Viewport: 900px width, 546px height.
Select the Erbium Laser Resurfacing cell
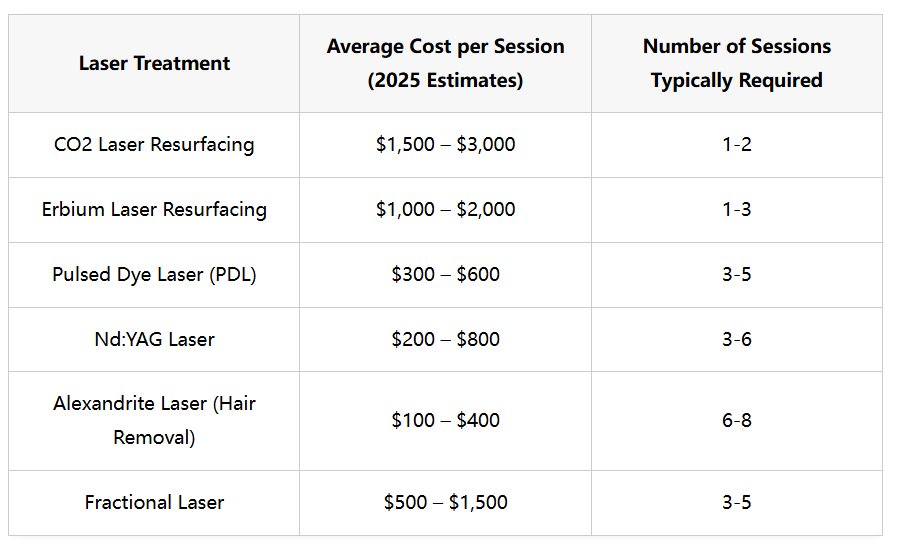click(x=154, y=209)
